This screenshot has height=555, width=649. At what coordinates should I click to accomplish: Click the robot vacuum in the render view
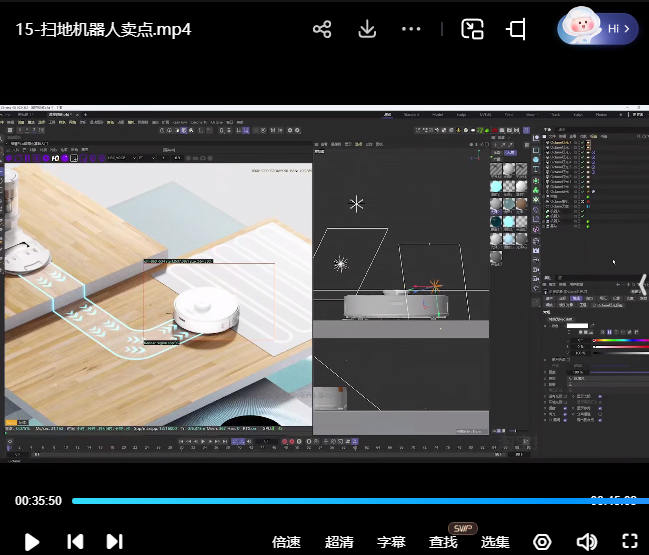(206, 313)
